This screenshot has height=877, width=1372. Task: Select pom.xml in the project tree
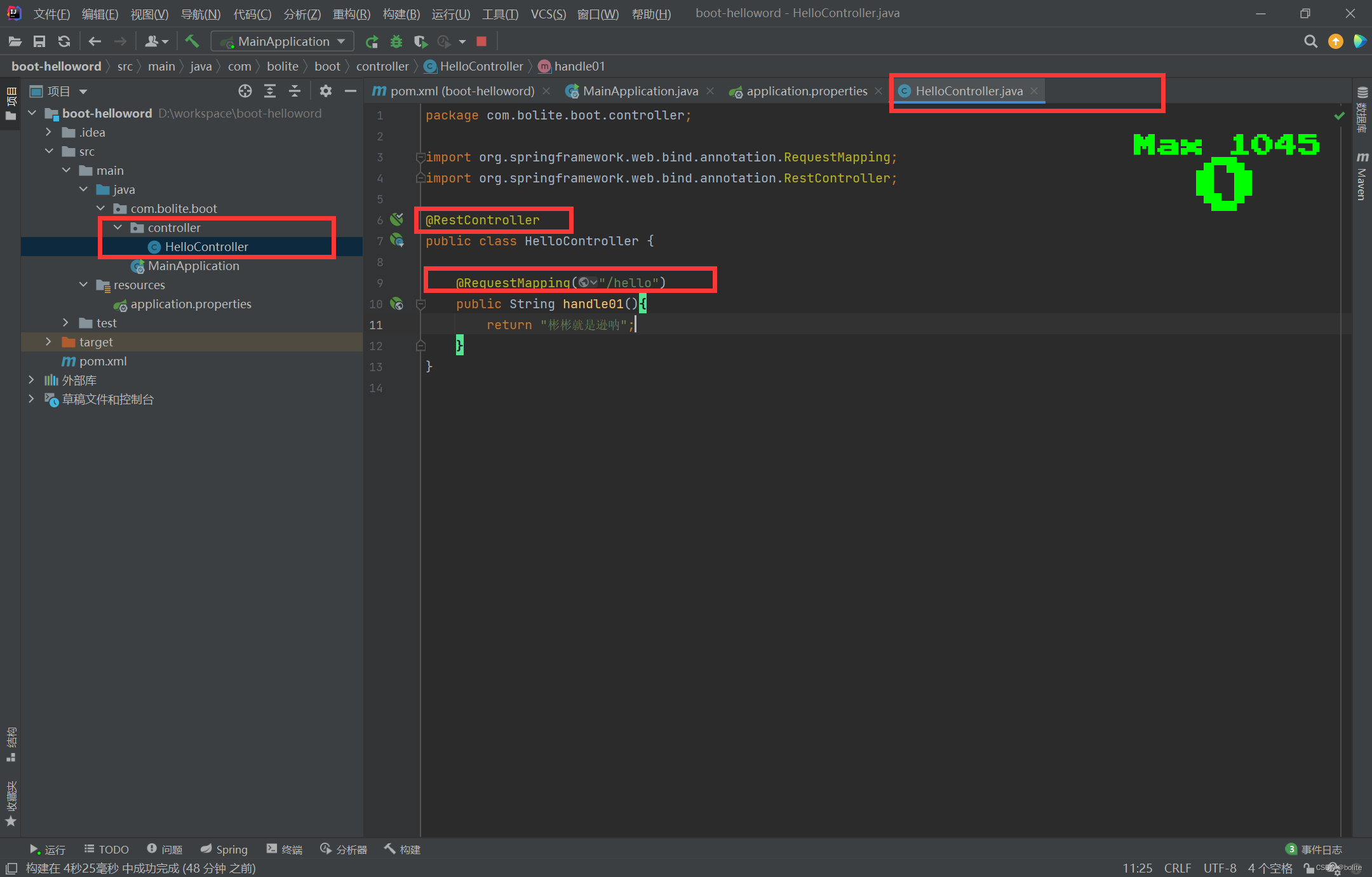(103, 361)
